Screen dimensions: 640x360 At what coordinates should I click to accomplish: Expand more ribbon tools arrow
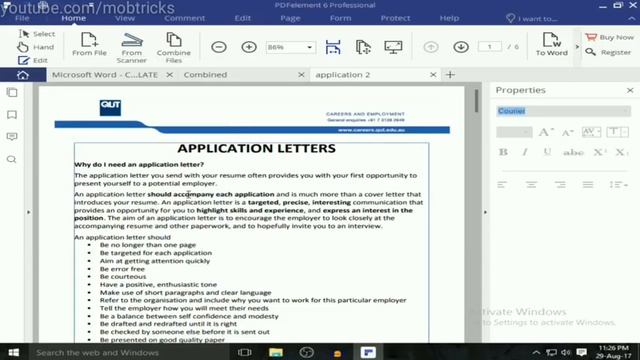click(577, 47)
